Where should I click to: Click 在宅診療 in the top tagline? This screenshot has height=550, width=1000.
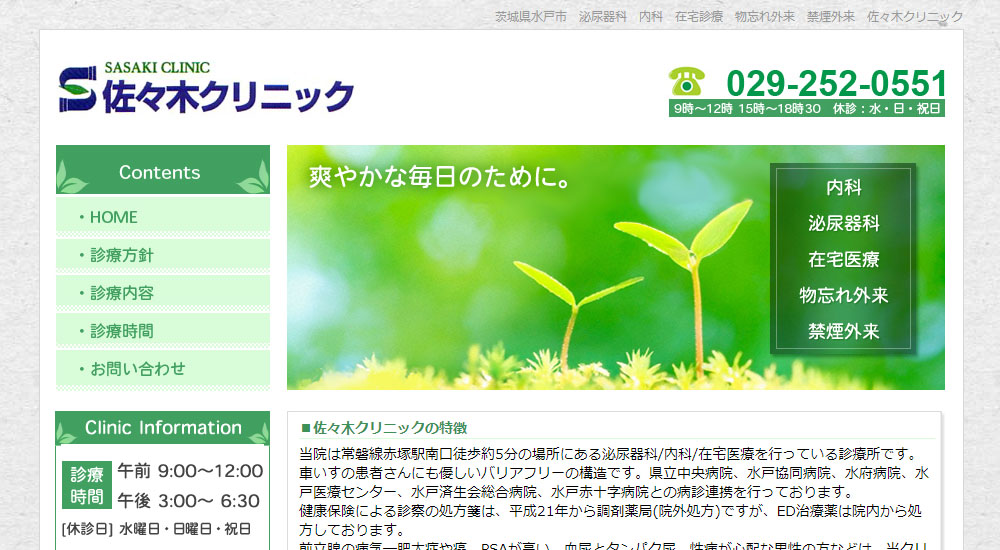[699, 17]
